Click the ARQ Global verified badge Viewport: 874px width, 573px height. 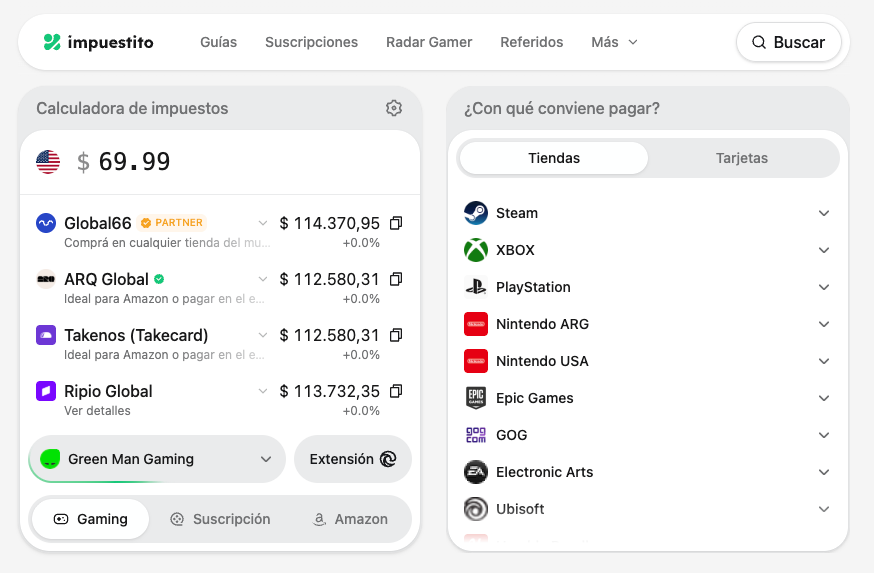(x=159, y=279)
